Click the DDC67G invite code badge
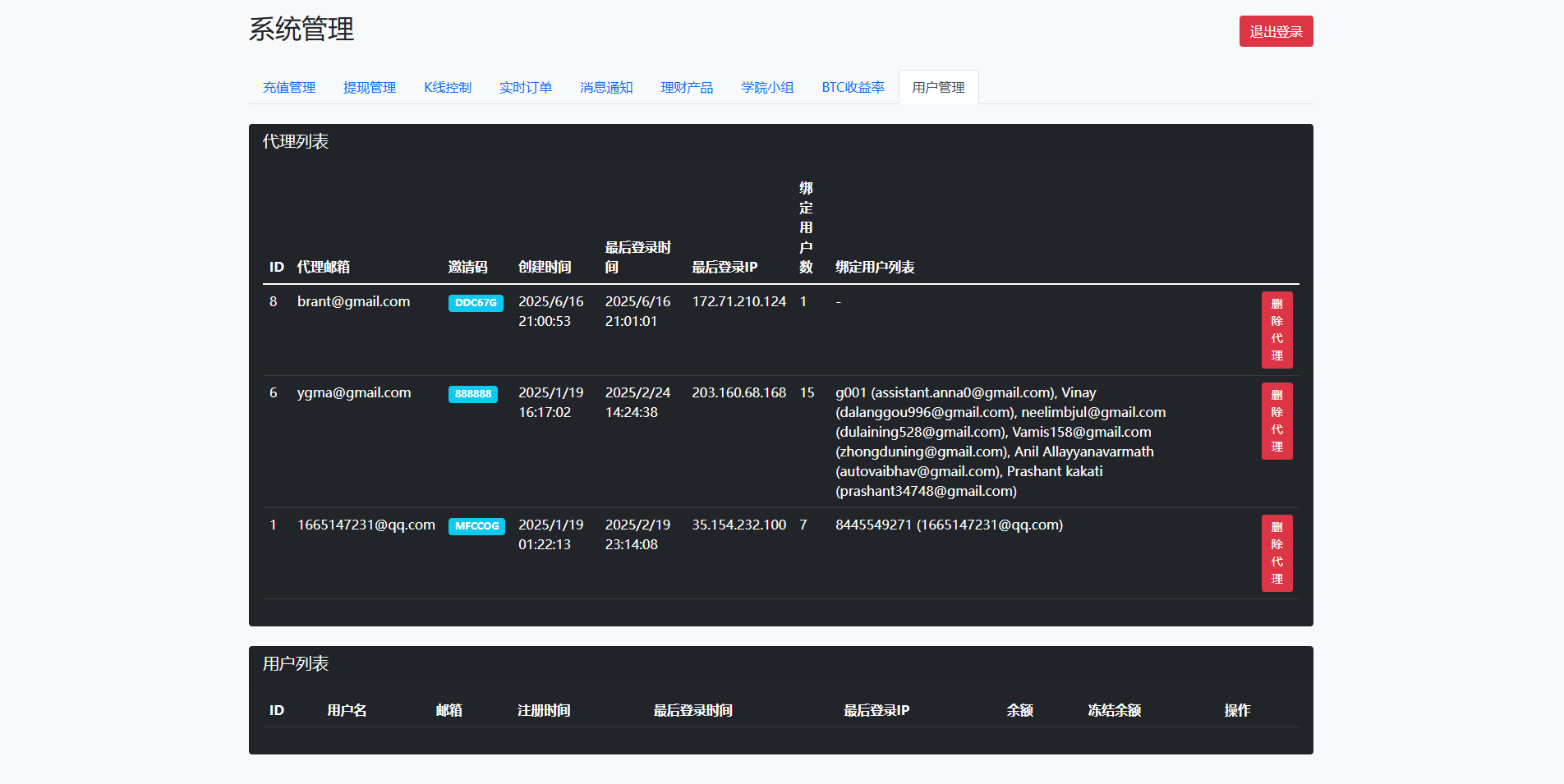Image resolution: width=1564 pixels, height=784 pixels. pos(476,303)
